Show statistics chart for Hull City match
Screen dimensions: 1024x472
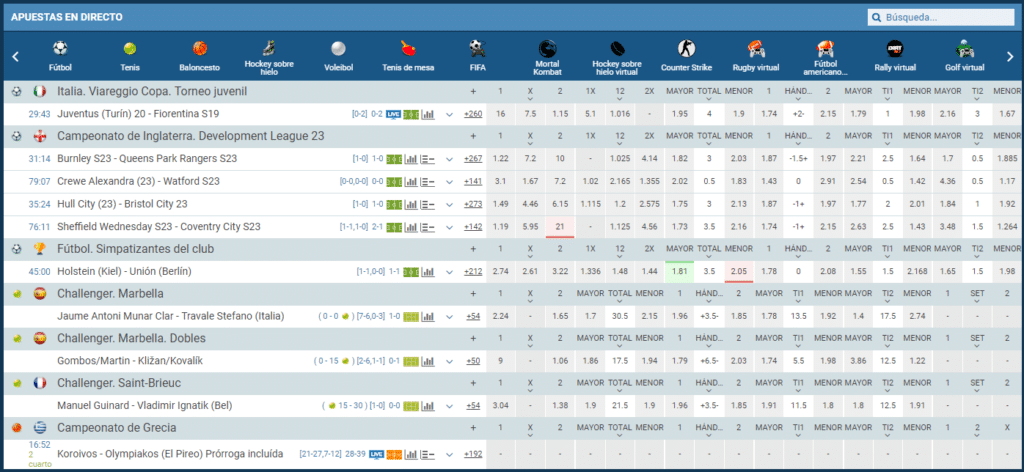point(410,204)
